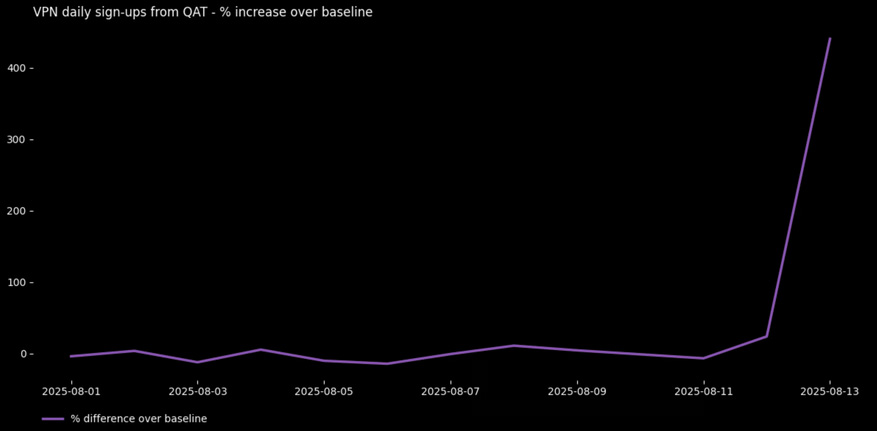This screenshot has width=877, height=431.
Task: Click the line's peak point at the top right
Action: click(x=829, y=39)
